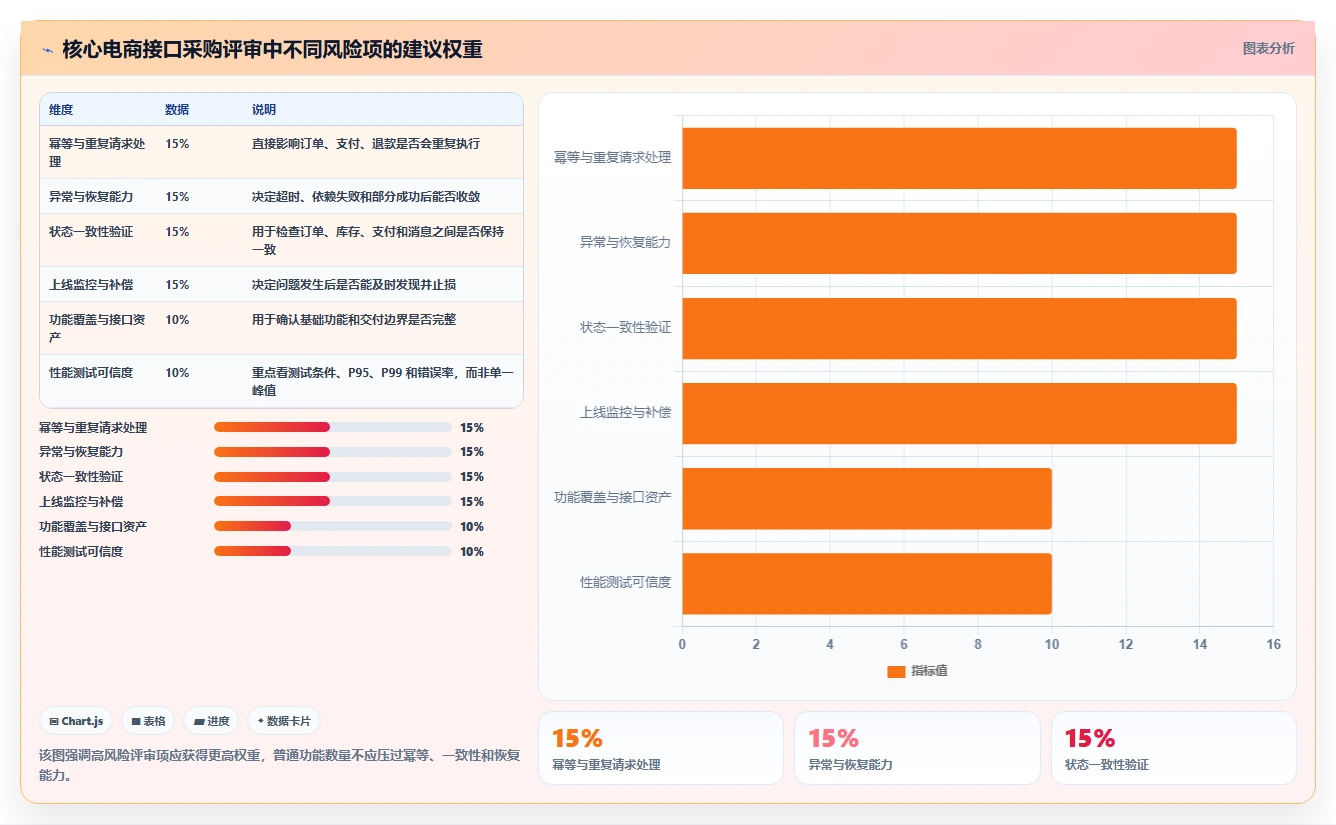Image resolution: width=1336 pixels, height=825 pixels.
Task: Click the 说明 column header
Action: (264, 109)
